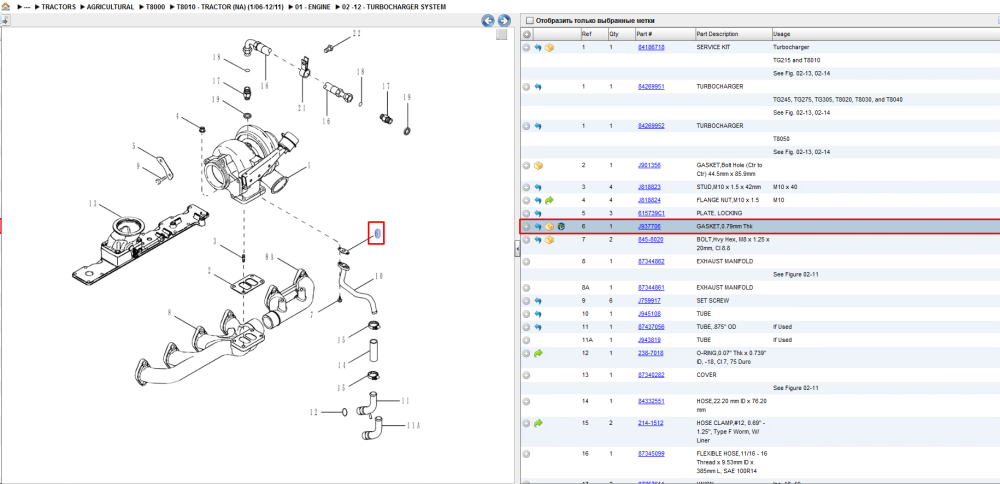Click globe icon on GASKET J937706 row
The image size is (1000, 484).
tap(561, 226)
